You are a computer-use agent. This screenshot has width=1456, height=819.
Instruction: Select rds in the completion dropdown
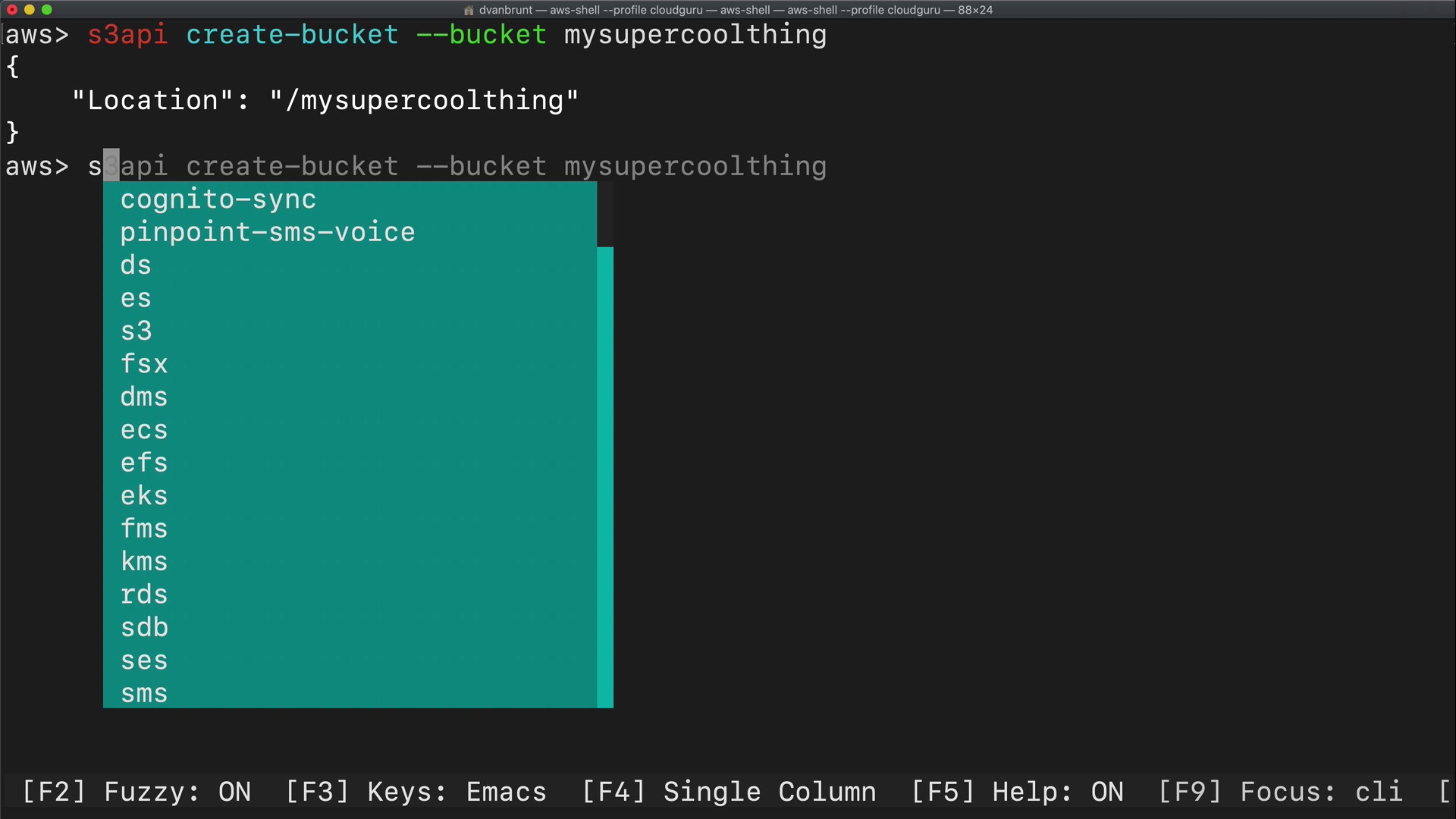coord(144,595)
